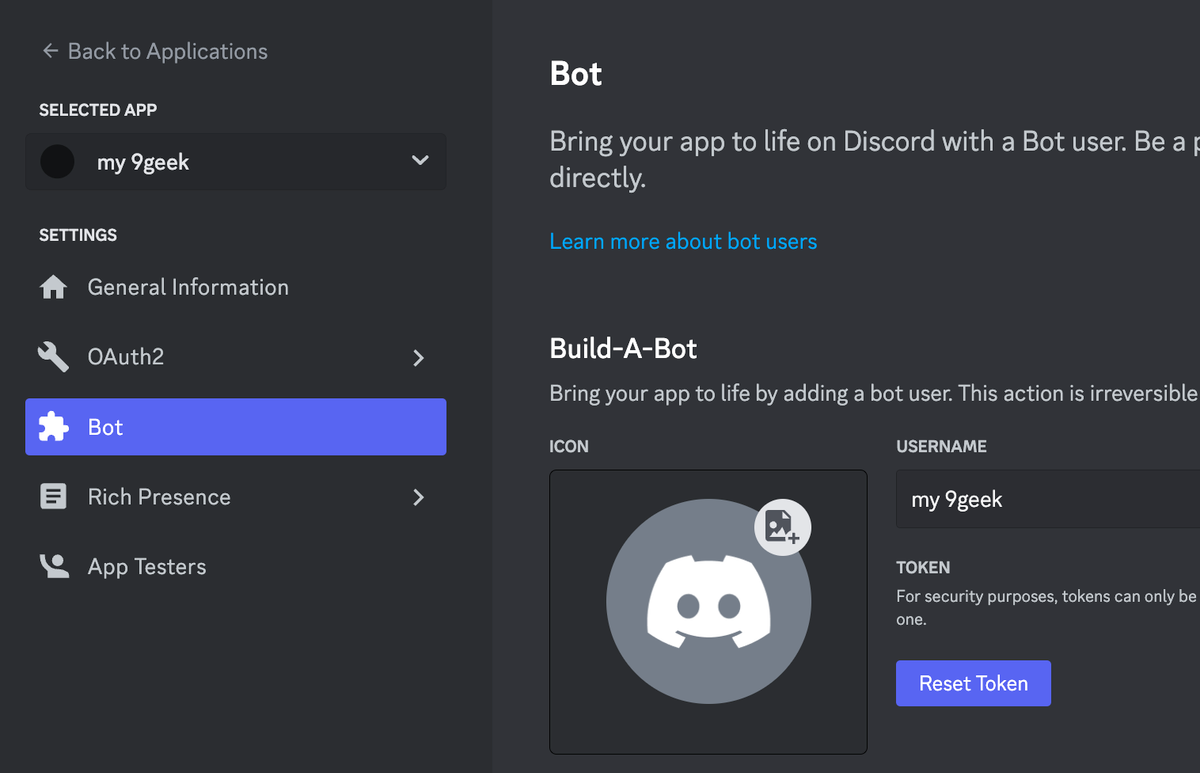Click the Build-A-Bot section heading

click(623, 348)
